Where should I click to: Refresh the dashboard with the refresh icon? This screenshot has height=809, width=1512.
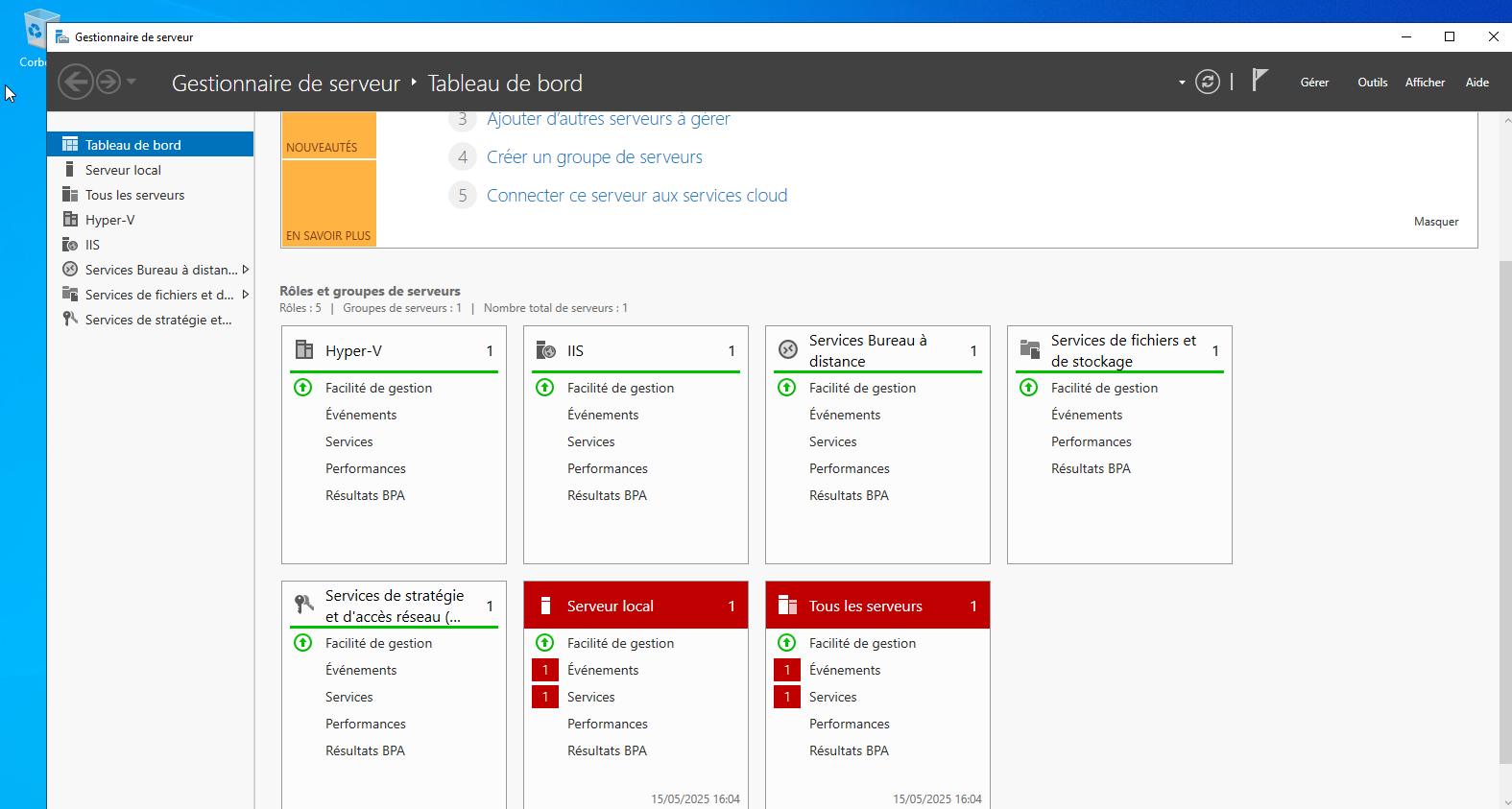1208,82
